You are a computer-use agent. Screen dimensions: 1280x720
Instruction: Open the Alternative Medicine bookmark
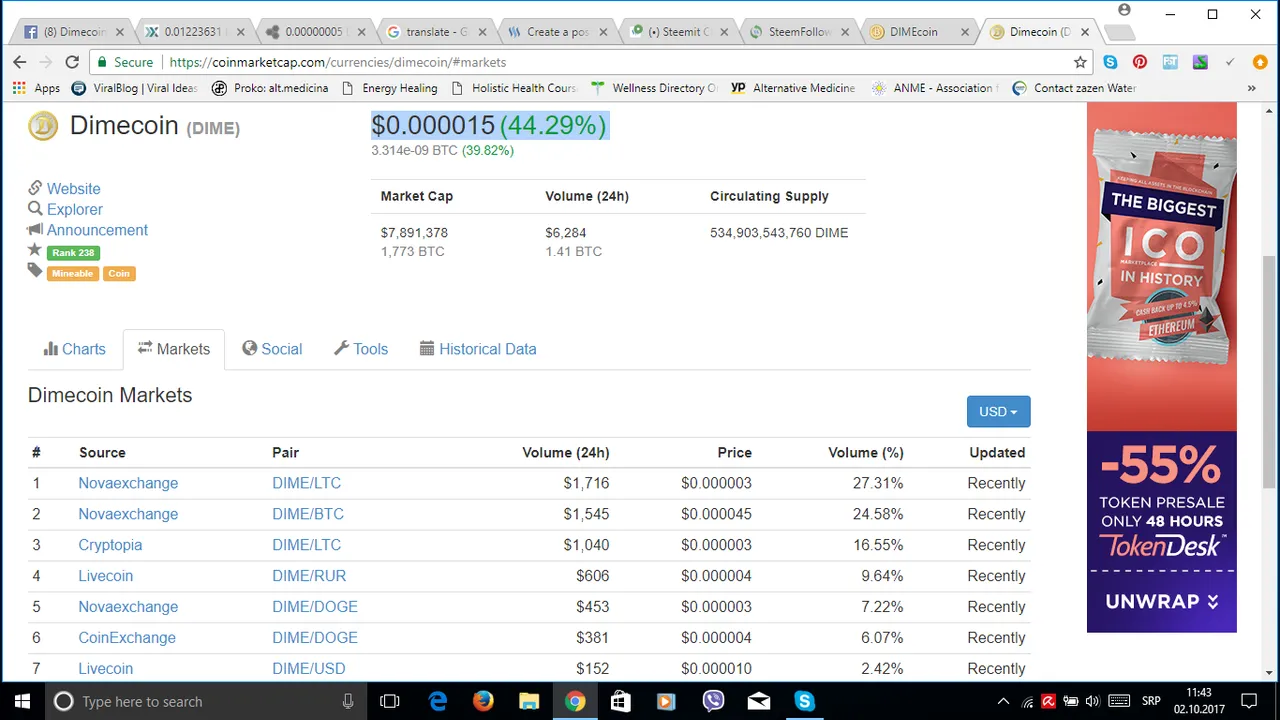tap(793, 88)
